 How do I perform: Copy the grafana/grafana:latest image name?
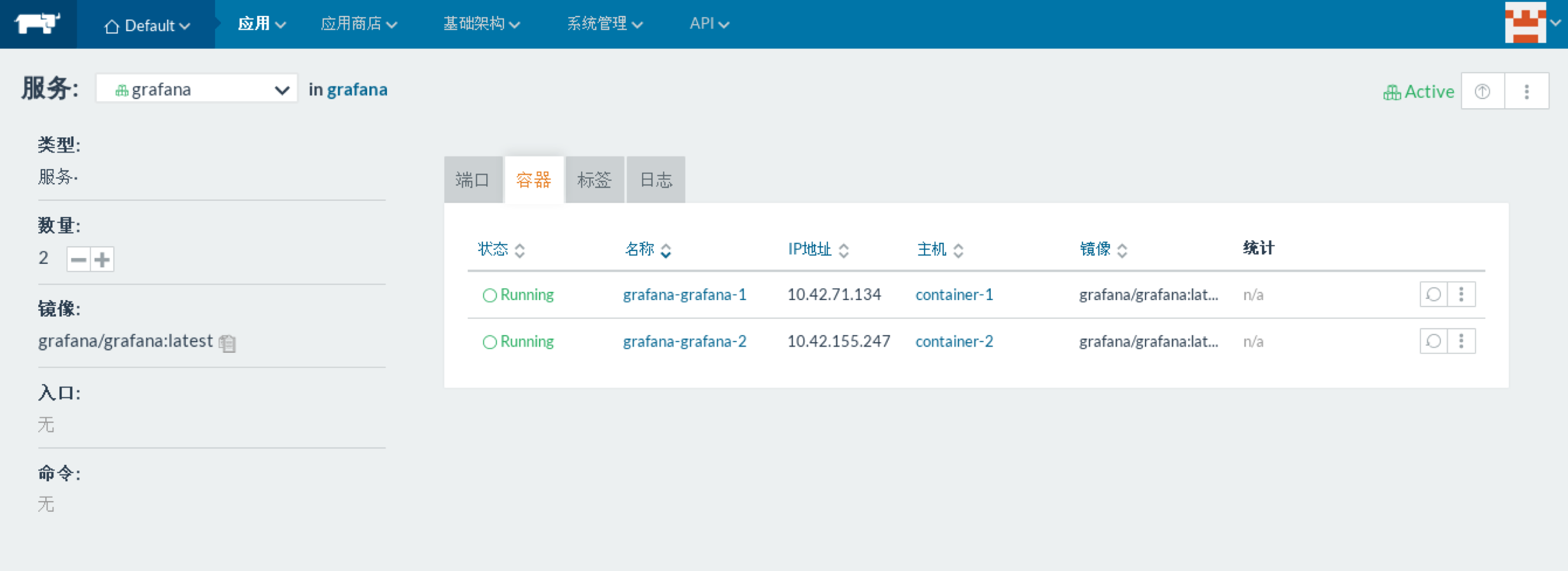tap(227, 343)
